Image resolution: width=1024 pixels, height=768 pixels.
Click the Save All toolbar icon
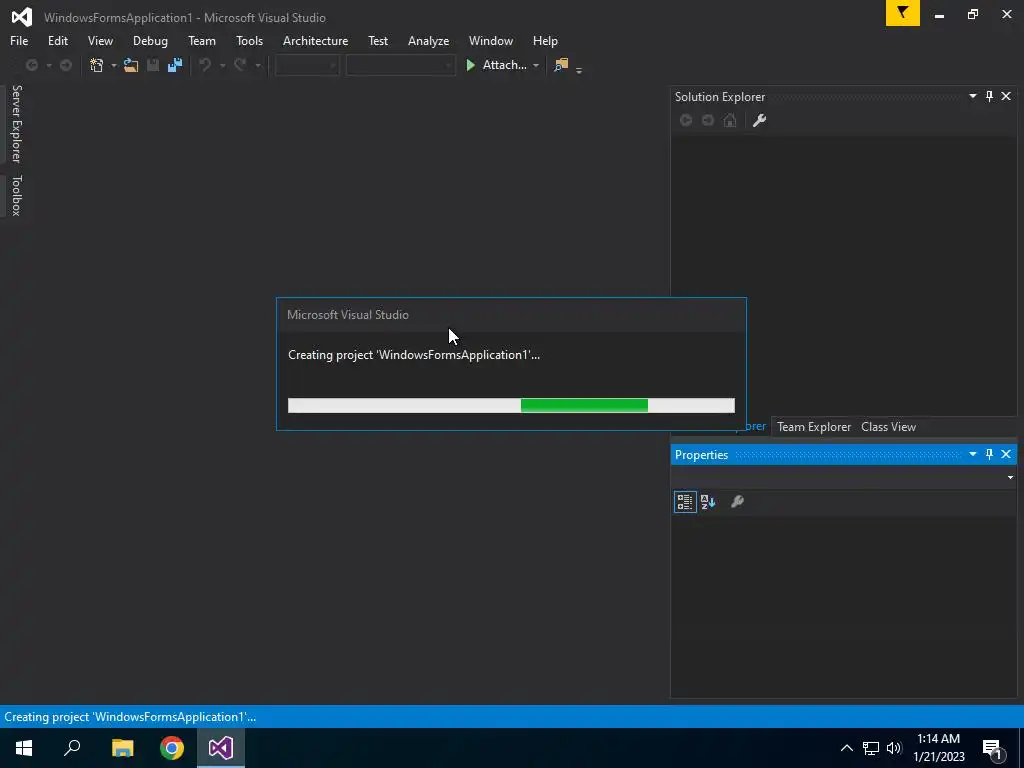[175, 65]
